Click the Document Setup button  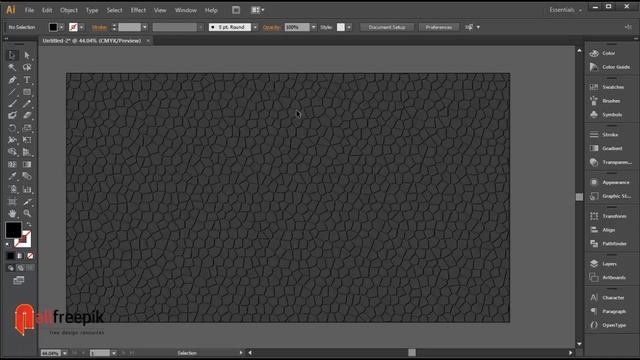[x=387, y=27]
